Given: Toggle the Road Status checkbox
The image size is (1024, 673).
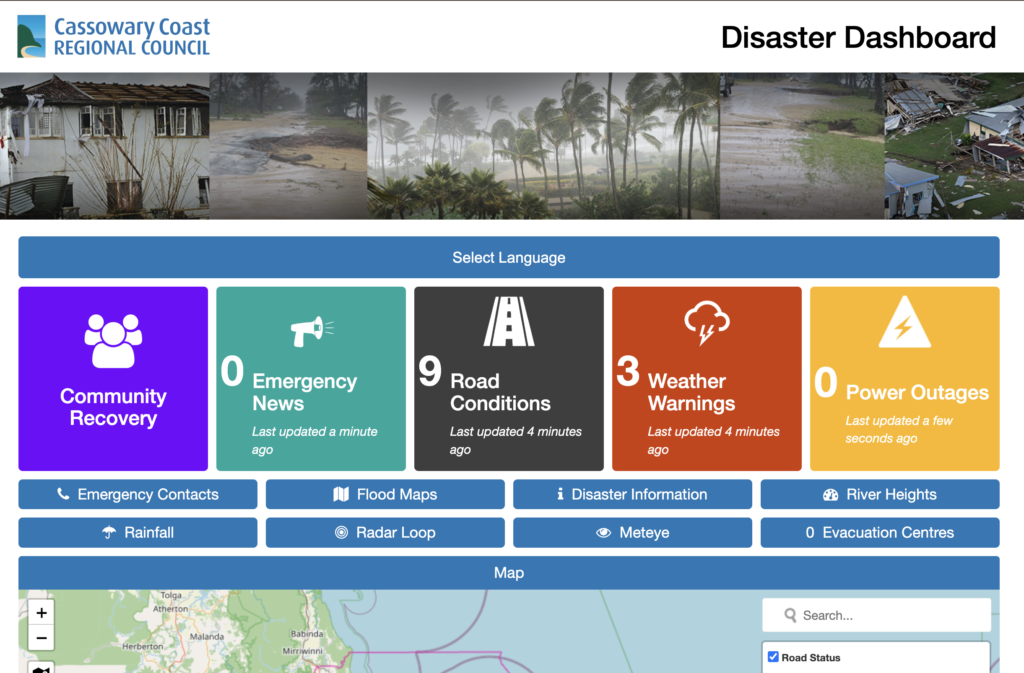Looking at the screenshot, I should tap(773, 657).
